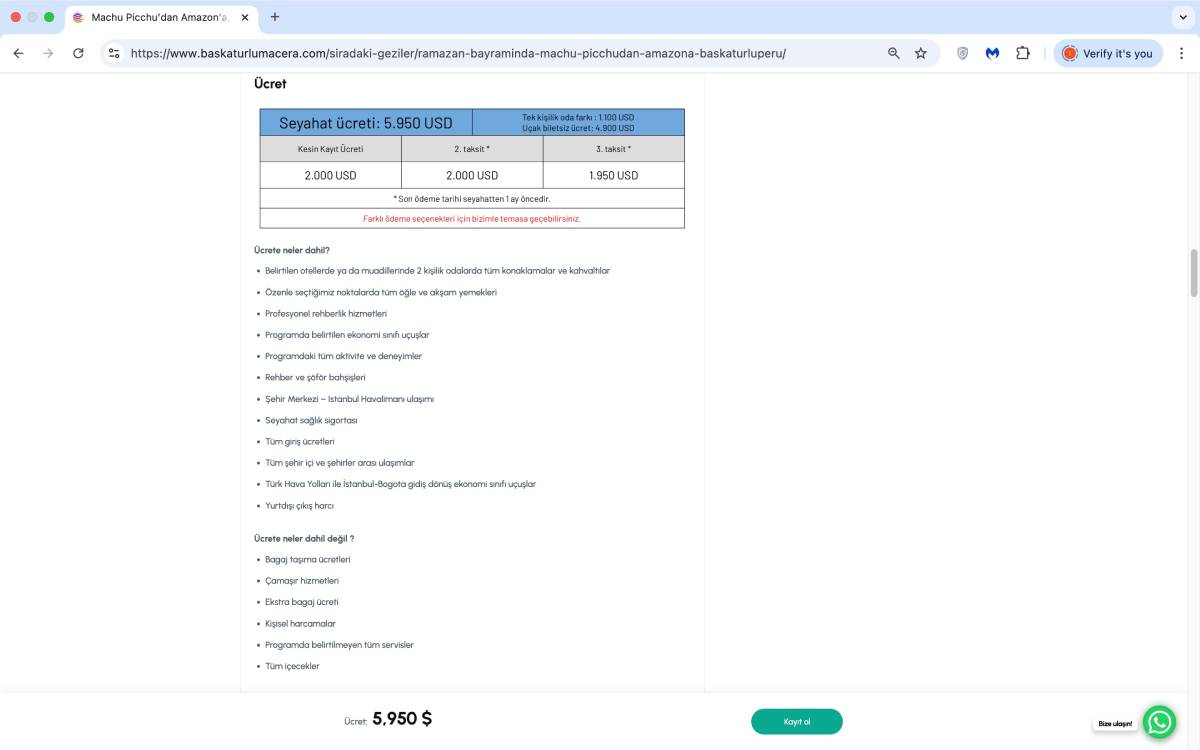The width and height of the screenshot is (1200, 750).
Task: Click the Seyahat sağlık sigortası item
Action: pyautogui.click(x=311, y=420)
